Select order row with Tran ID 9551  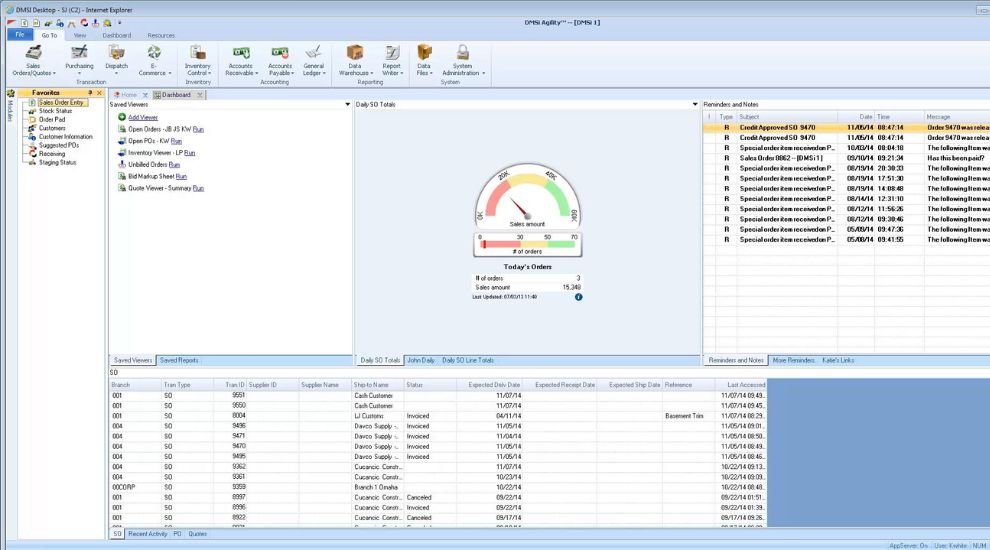438,395
